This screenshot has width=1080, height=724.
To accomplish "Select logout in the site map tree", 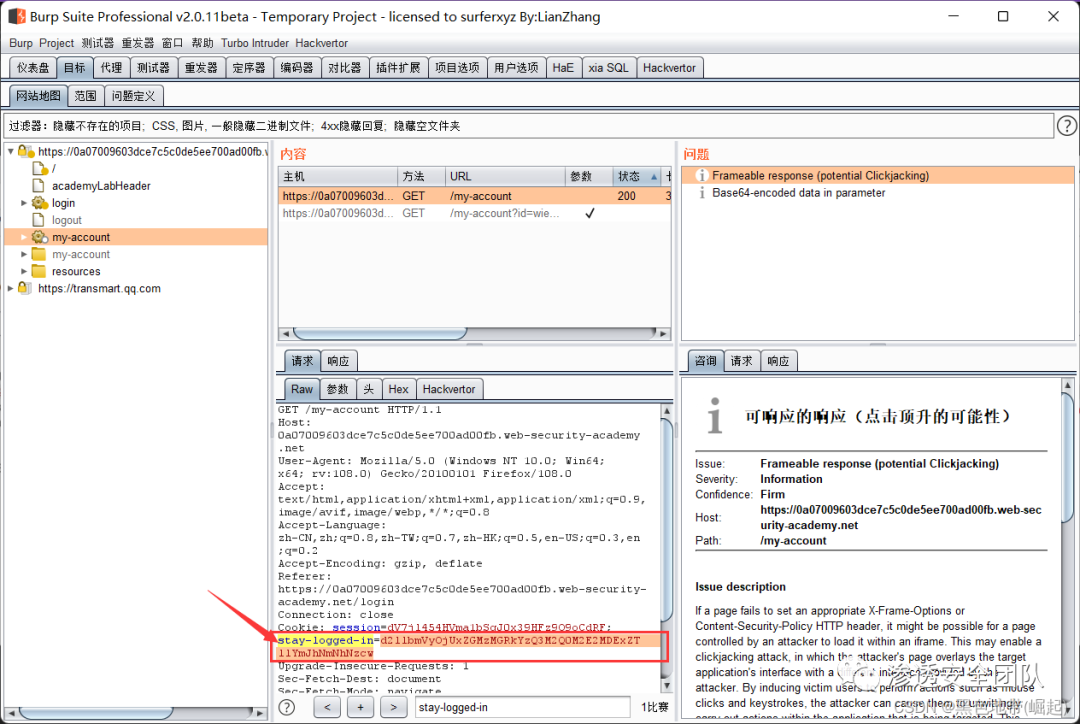I will pyautogui.click(x=67, y=220).
